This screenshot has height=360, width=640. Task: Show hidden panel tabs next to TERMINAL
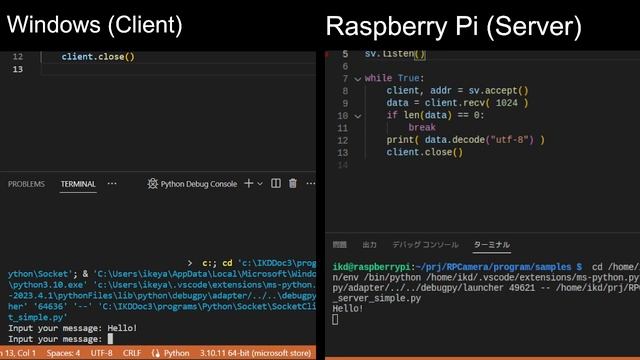point(112,184)
